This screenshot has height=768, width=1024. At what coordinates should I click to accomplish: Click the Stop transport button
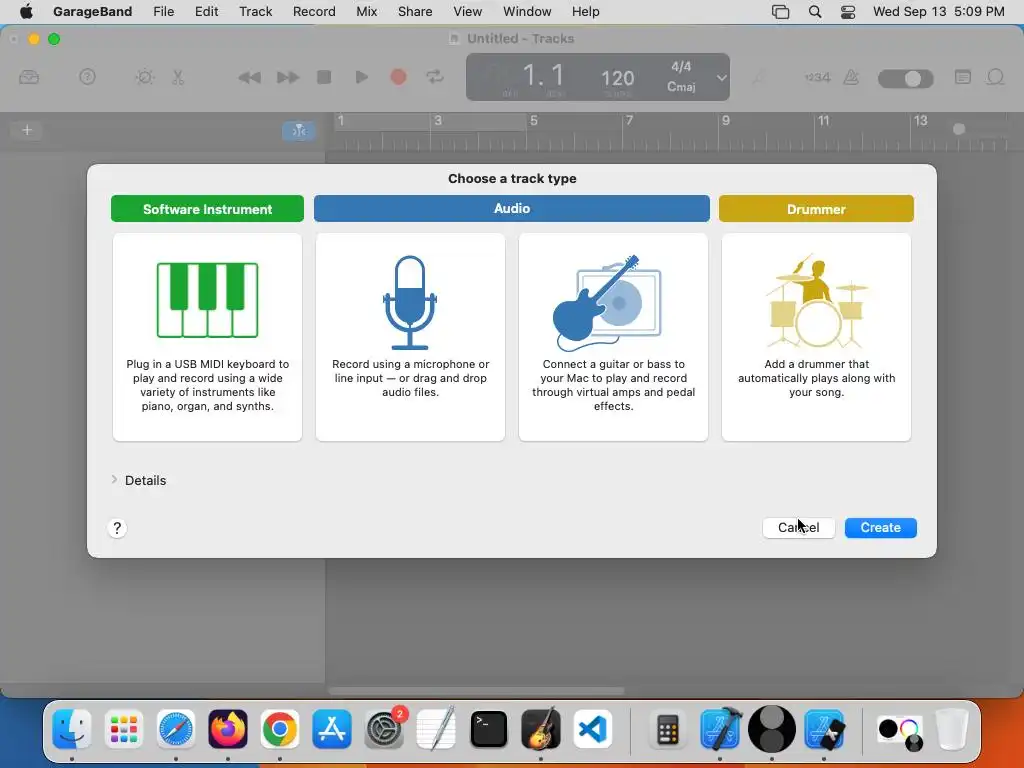324,77
